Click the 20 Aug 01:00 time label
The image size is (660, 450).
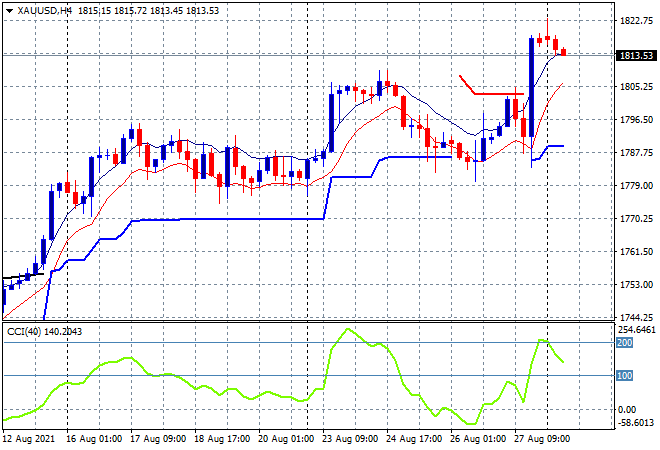286,439
